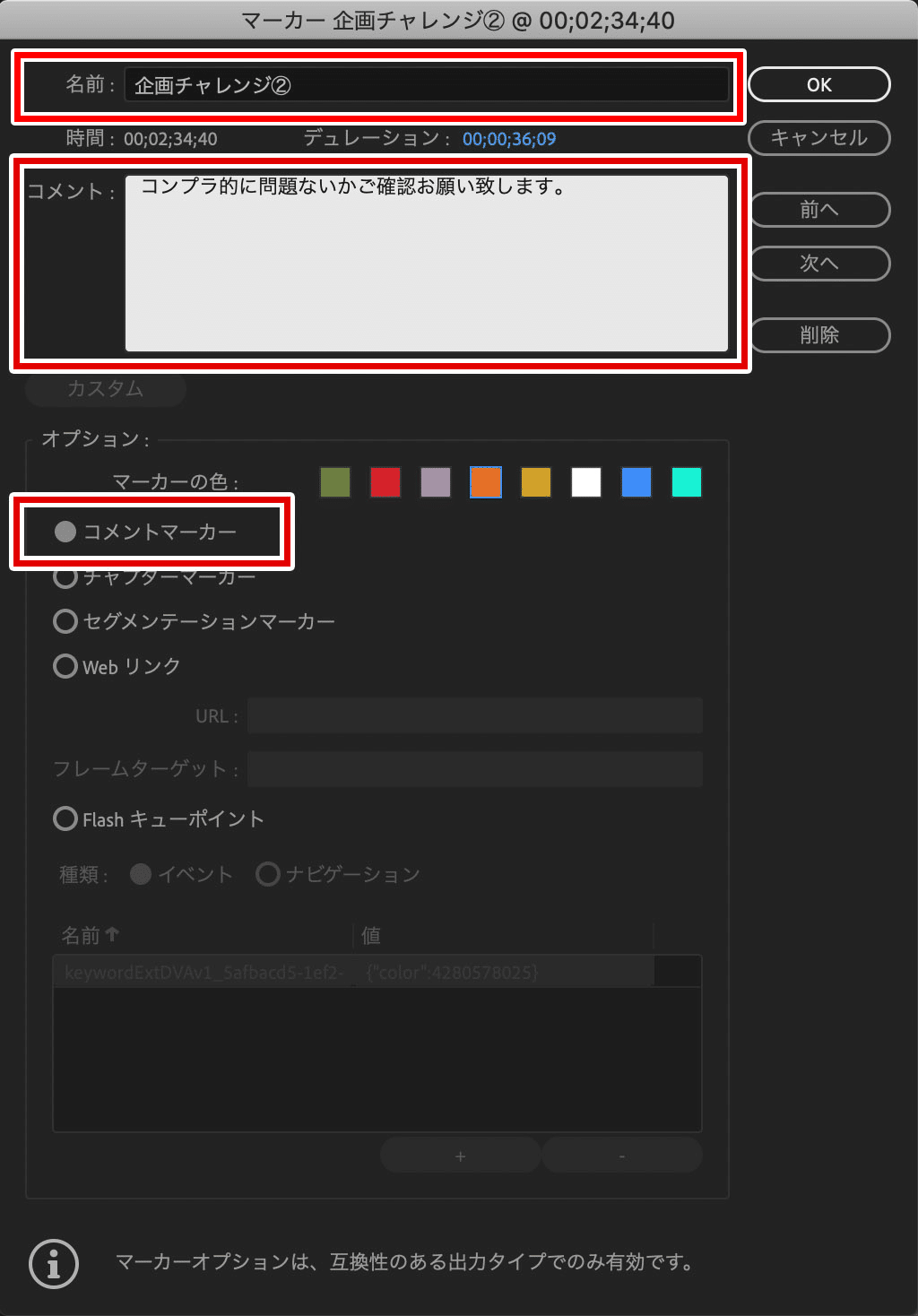
Task: Open the カスタム settings
Action: 105,389
